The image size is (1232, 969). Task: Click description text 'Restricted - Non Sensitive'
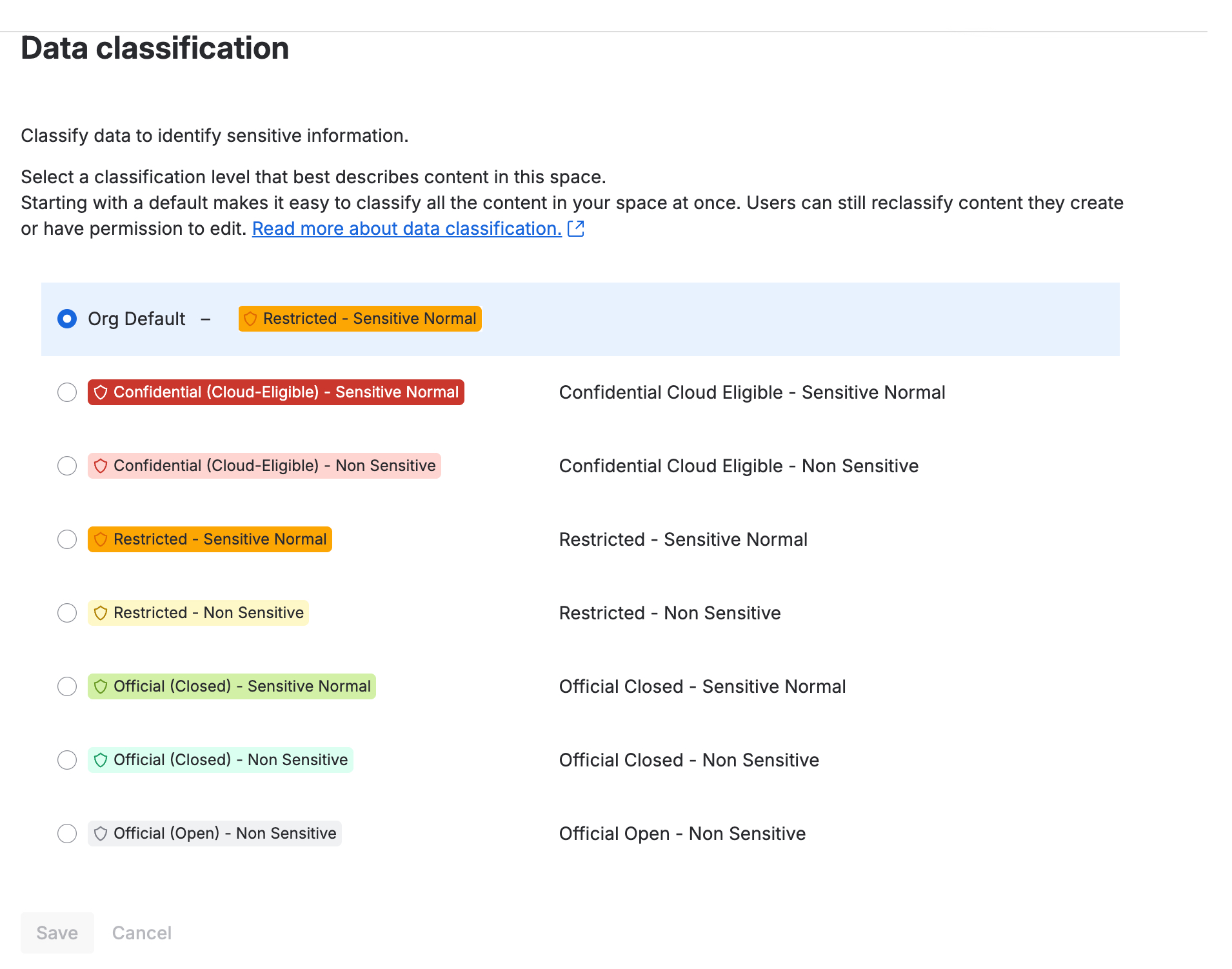670,613
